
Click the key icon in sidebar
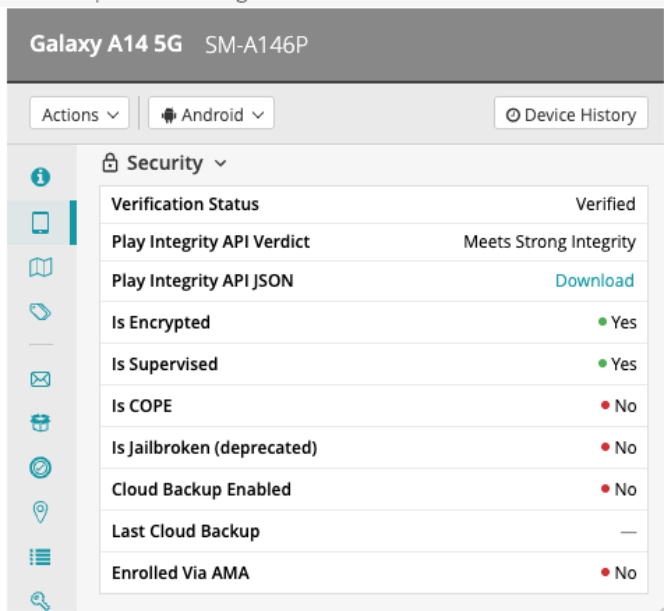click(x=40, y=599)
